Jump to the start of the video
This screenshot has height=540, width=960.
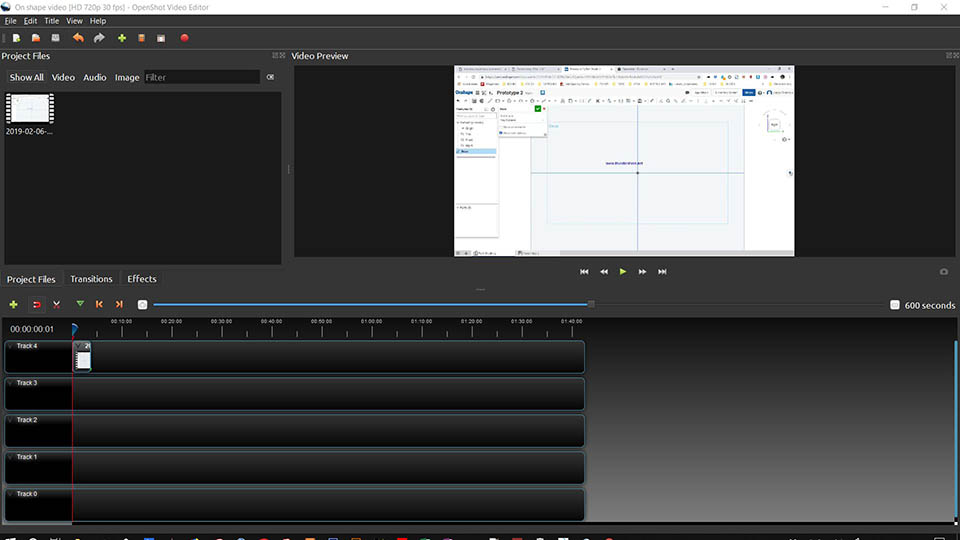coord(584,271)
